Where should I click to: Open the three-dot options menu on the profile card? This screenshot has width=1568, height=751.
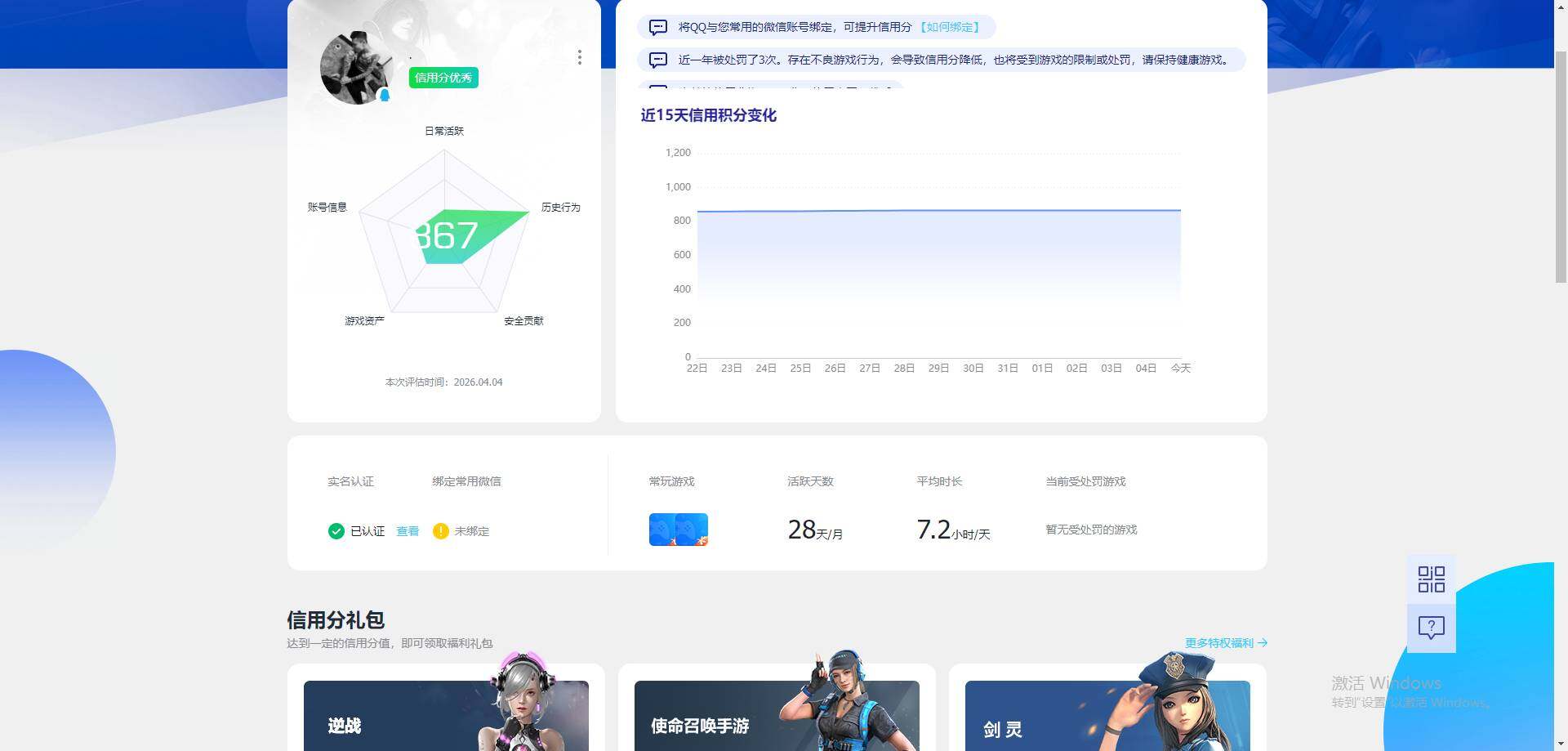580,57
